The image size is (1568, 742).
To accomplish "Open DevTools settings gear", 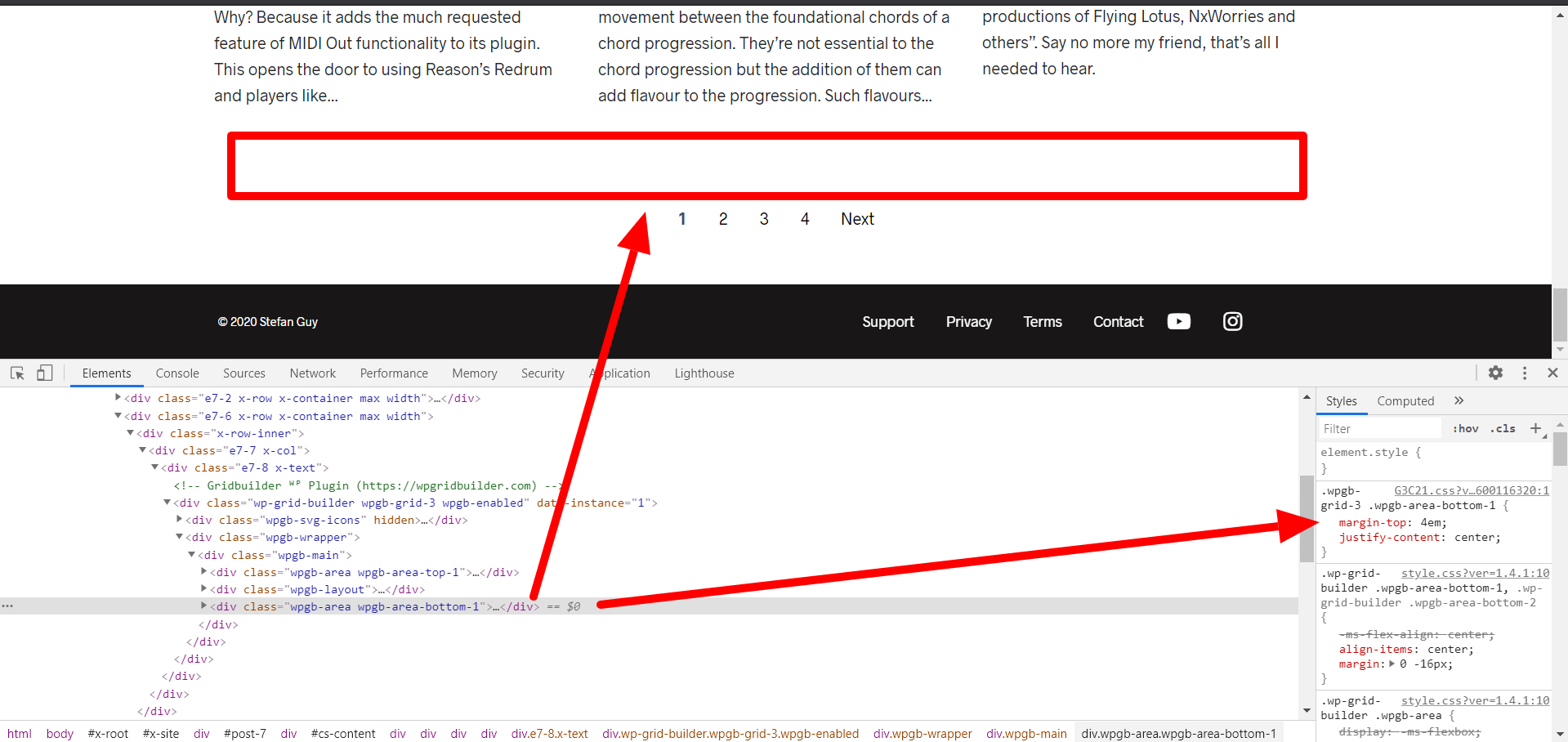I will pyautogui.click(x=1495, y=373).
